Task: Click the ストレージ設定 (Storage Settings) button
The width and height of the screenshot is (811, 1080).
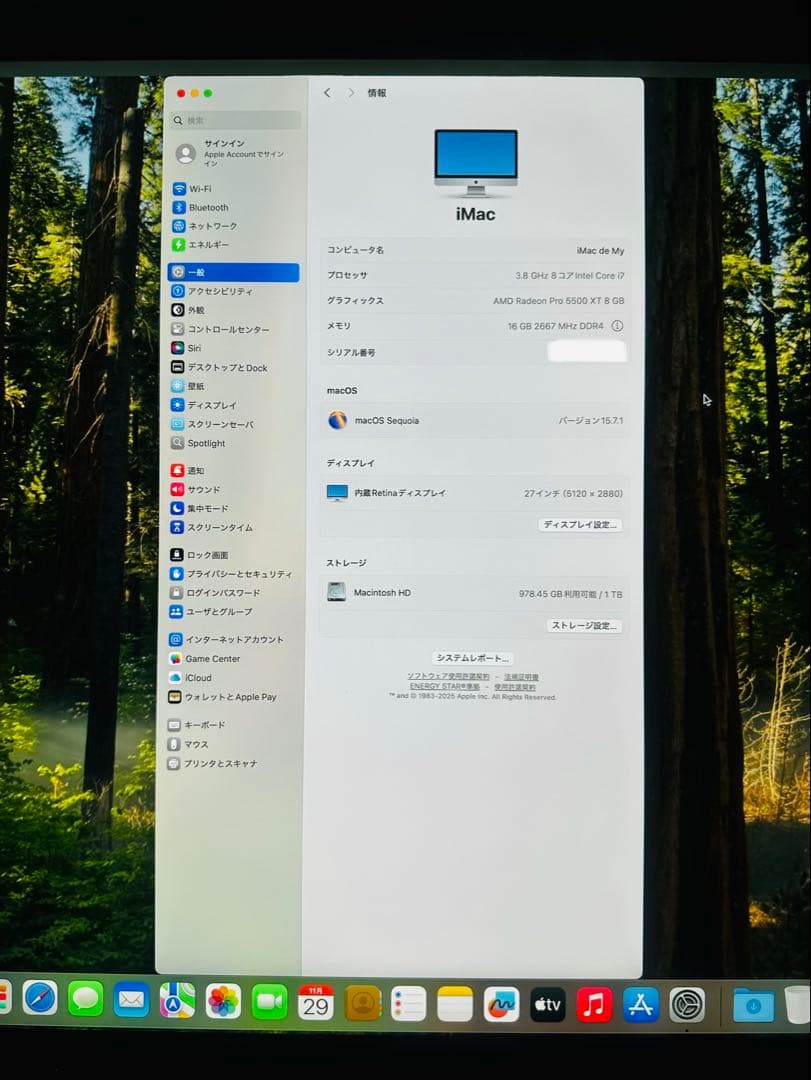Action: point(584,625)
